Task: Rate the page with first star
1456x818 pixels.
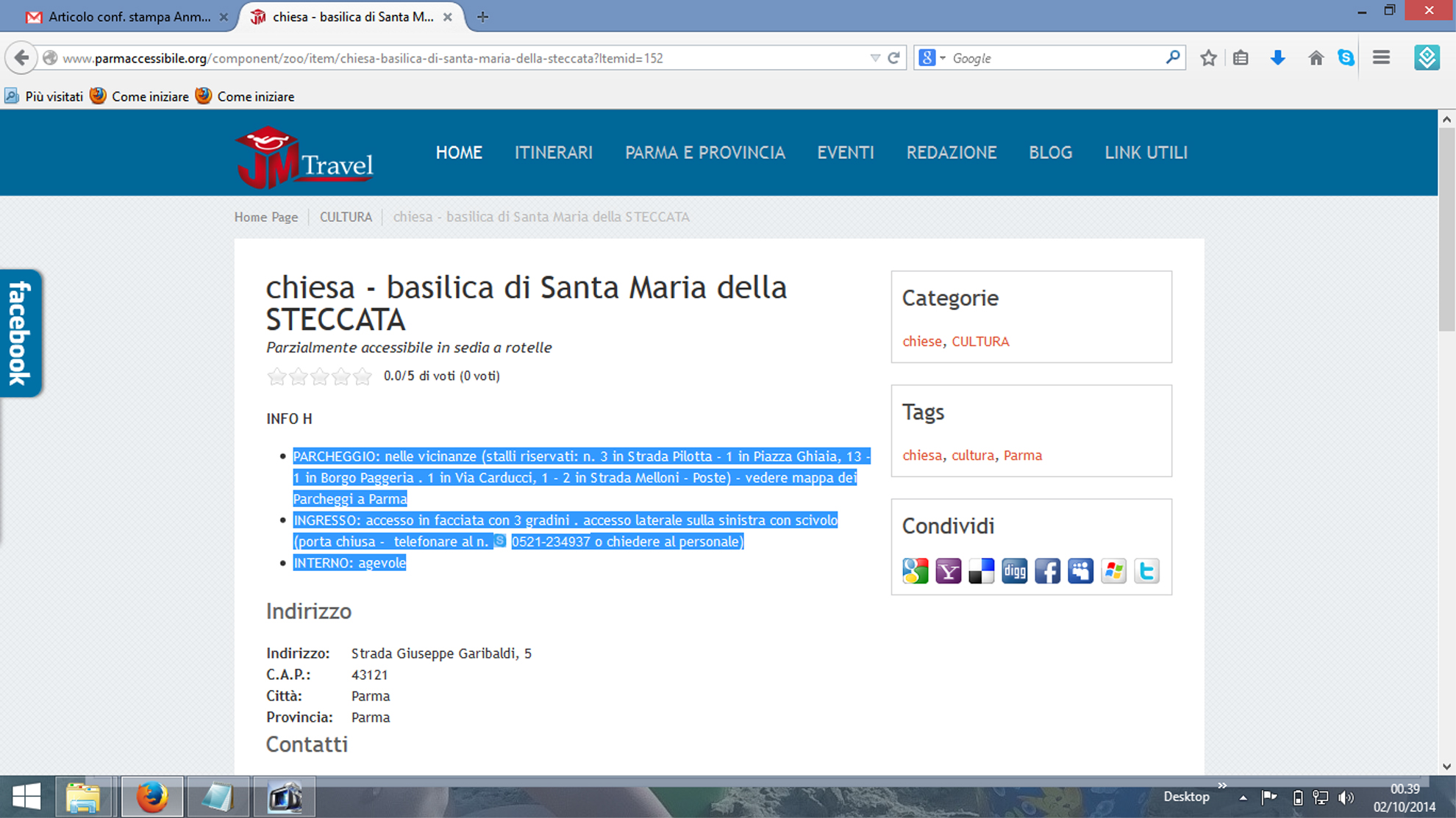Action: (276, 376)
